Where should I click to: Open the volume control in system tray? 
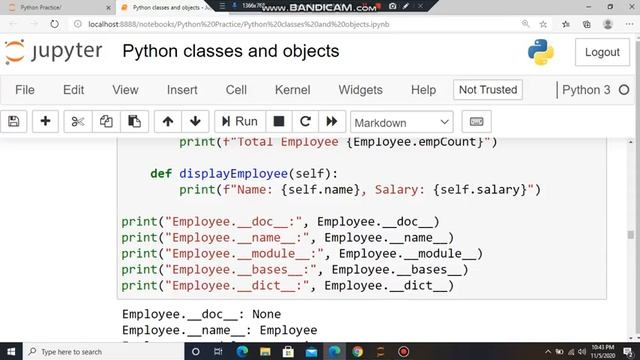582,351
